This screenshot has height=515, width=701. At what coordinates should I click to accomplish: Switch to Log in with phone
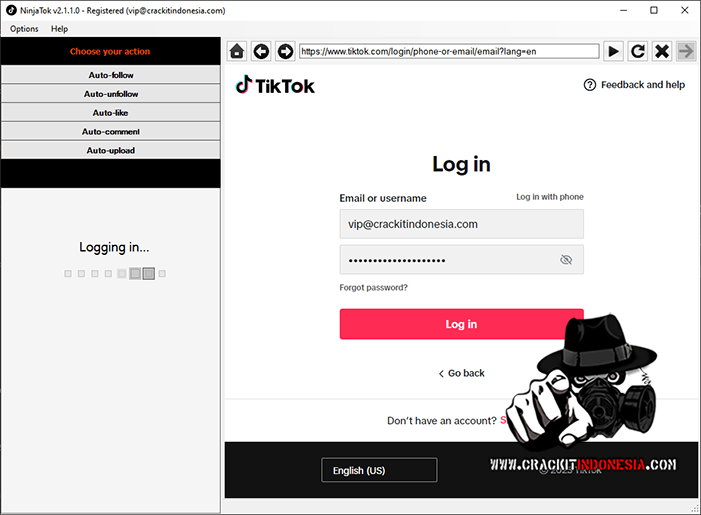[x=549, y=197]
